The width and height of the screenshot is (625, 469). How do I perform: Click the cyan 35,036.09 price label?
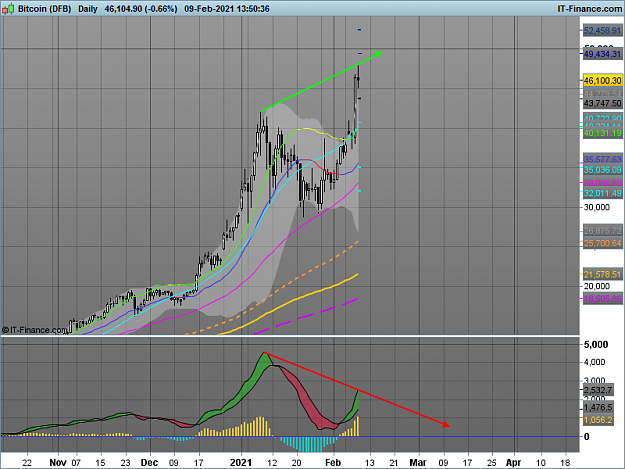602,170
